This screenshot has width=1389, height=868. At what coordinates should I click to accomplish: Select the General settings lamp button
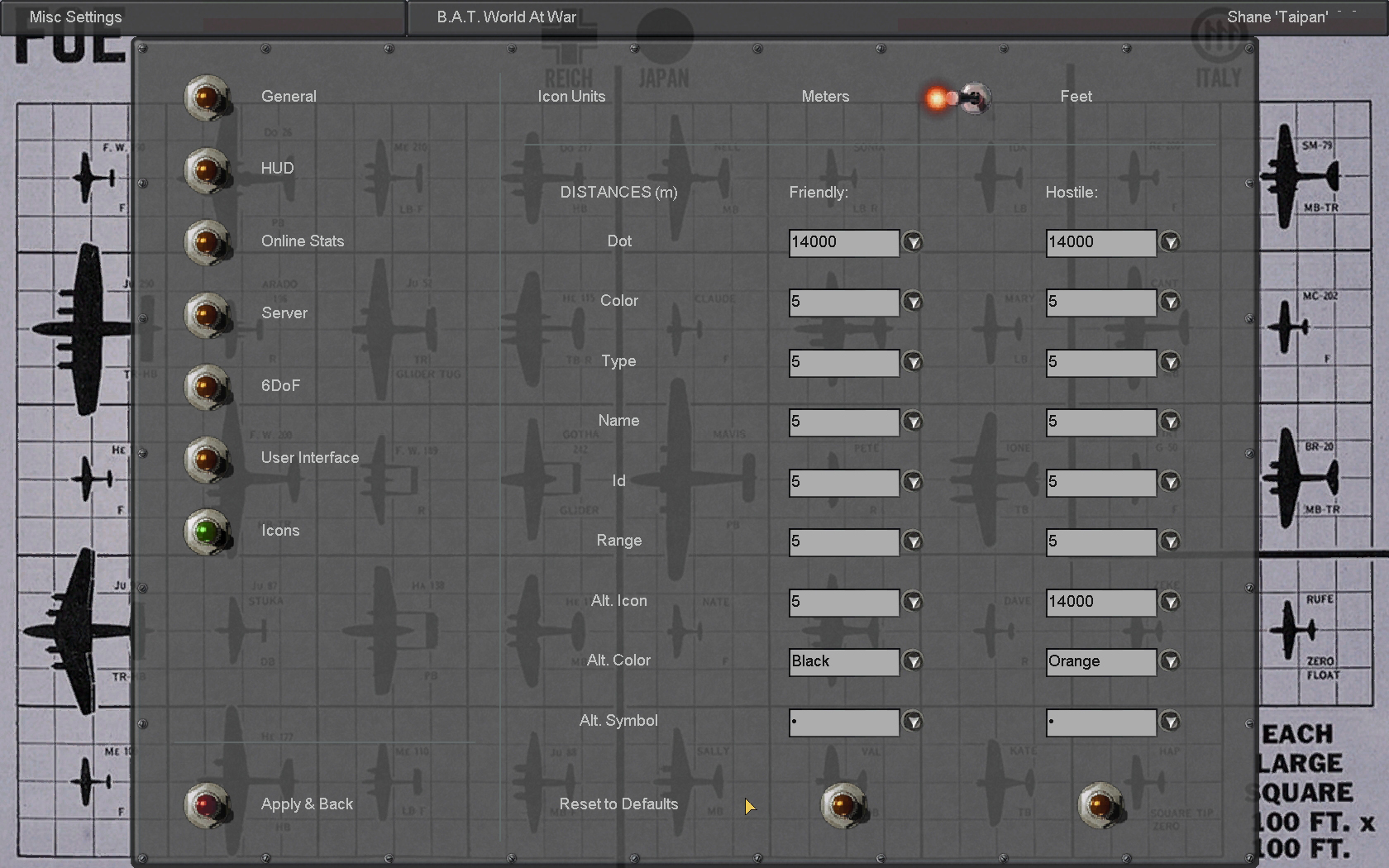(207, 98)
